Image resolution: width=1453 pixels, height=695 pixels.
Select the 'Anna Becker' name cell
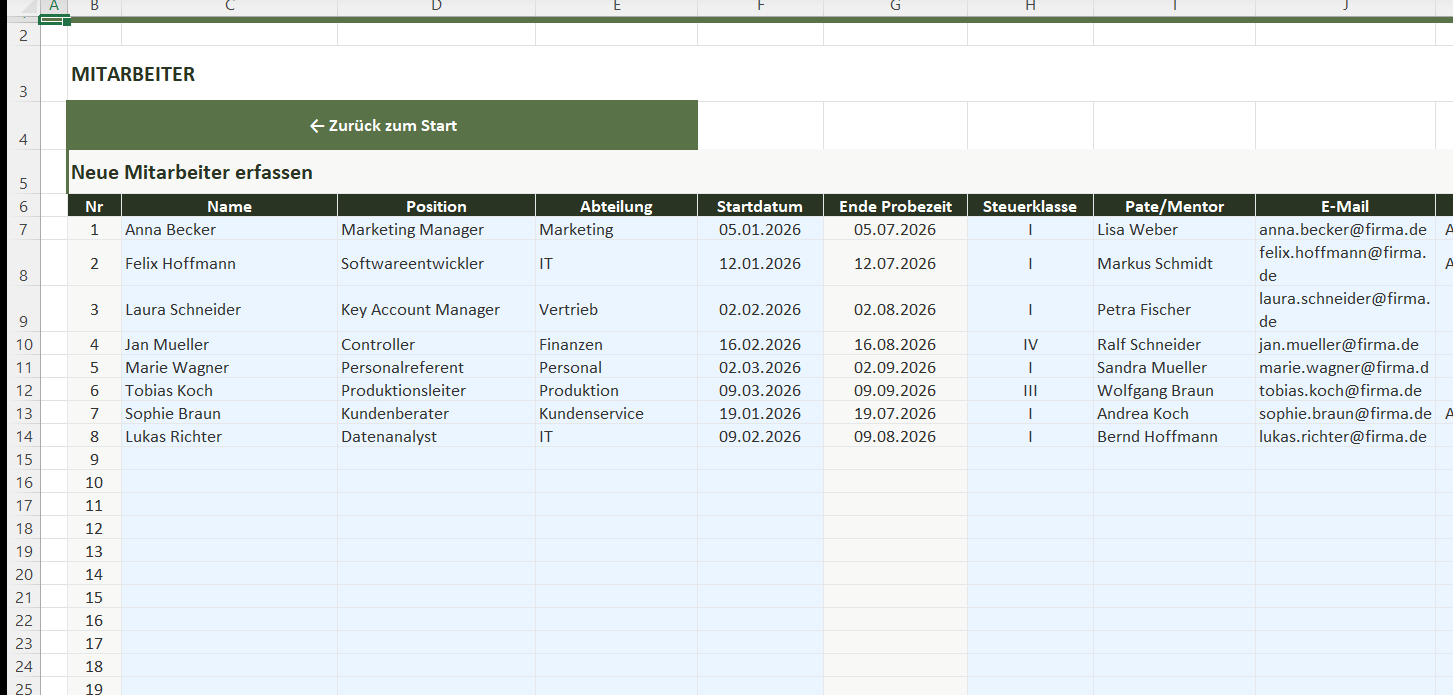[x=229, y=230]
